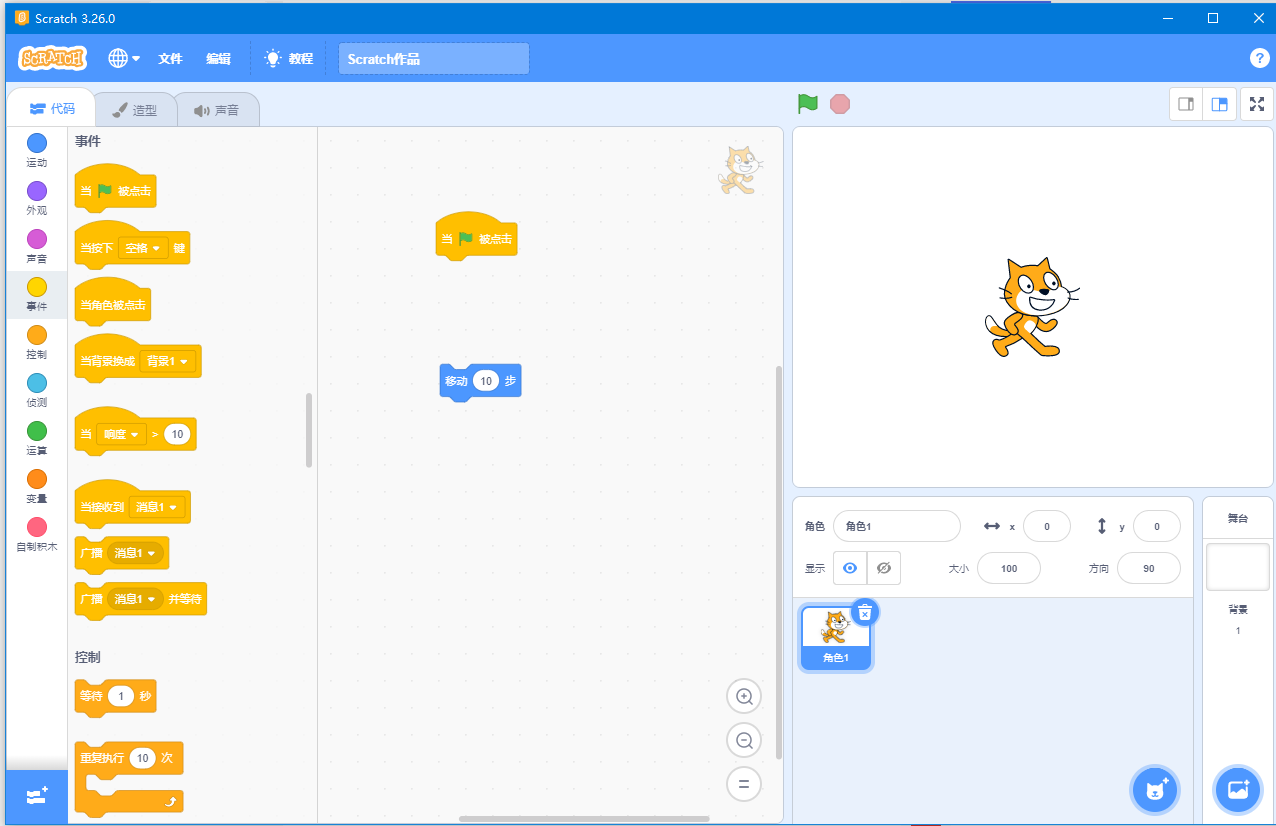Open the 文件 (File) menu
This screenshot has height=826, width=1276.
(170, 58)
